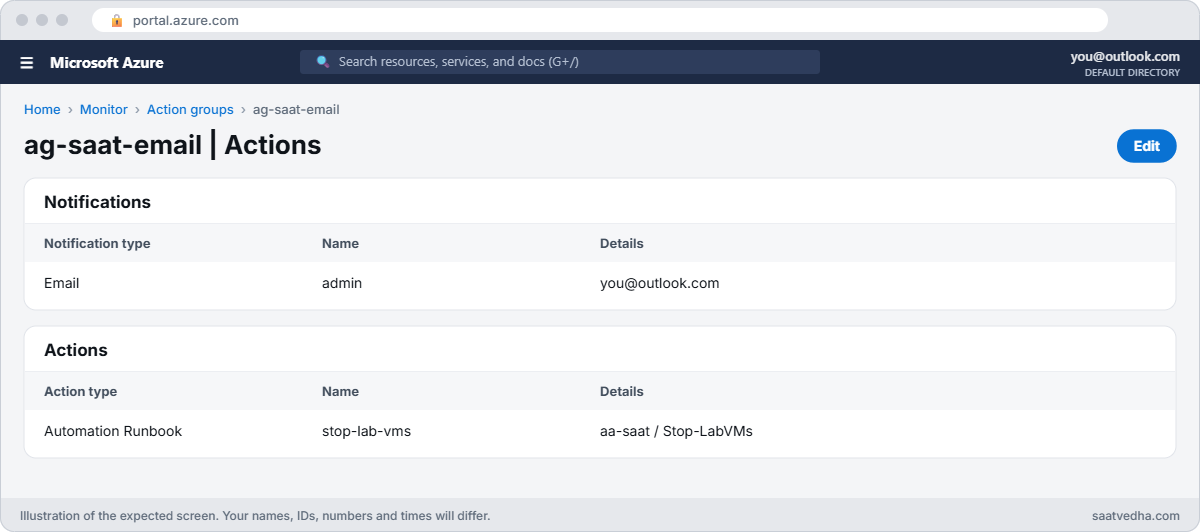
Task: Click Details column header in Actions table
Action: [x=622, y=391]
